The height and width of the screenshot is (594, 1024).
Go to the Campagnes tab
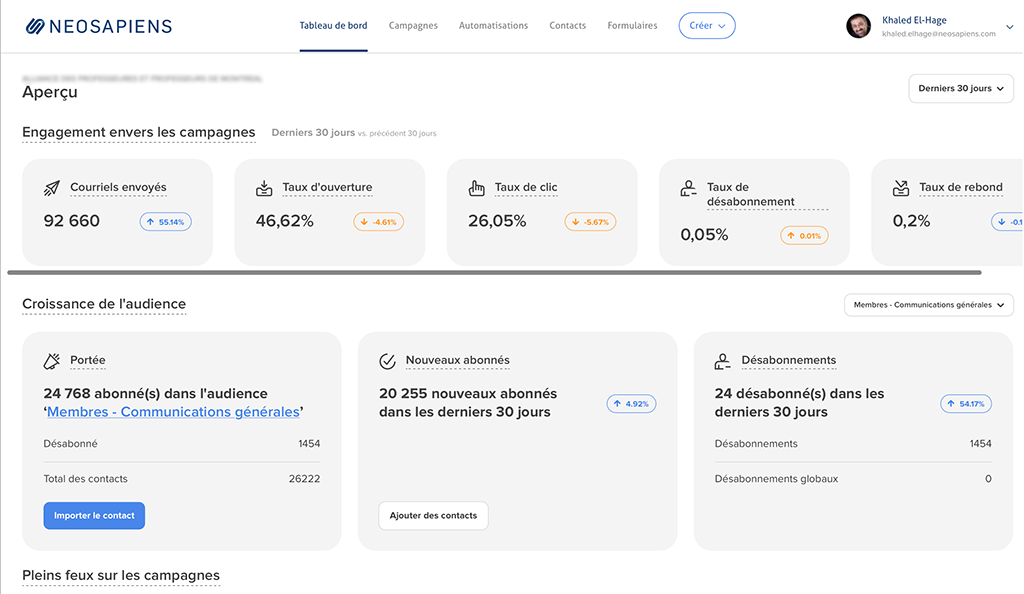pos(413,26)
